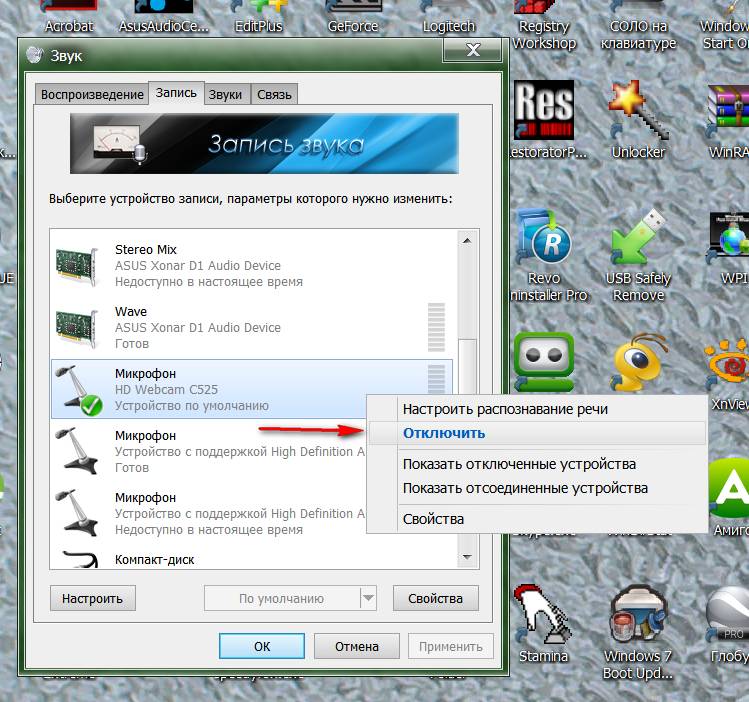Open the Амиго desktop icon
The height and width of the screenshot is (702, 749).
pos(729,488)
